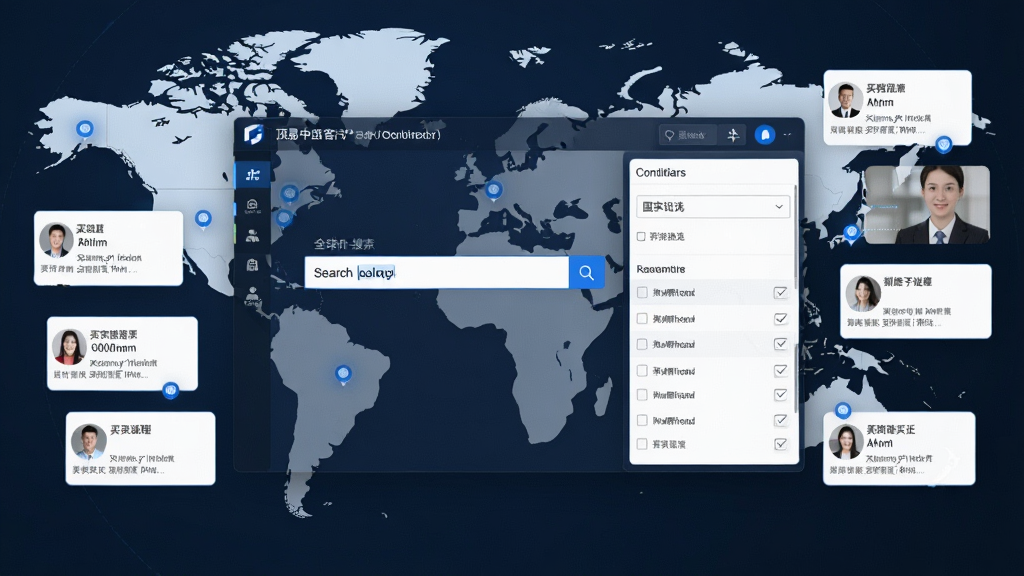Click the sparkle icon beside the bell
1024x576 pixels.
coord(733,135)
